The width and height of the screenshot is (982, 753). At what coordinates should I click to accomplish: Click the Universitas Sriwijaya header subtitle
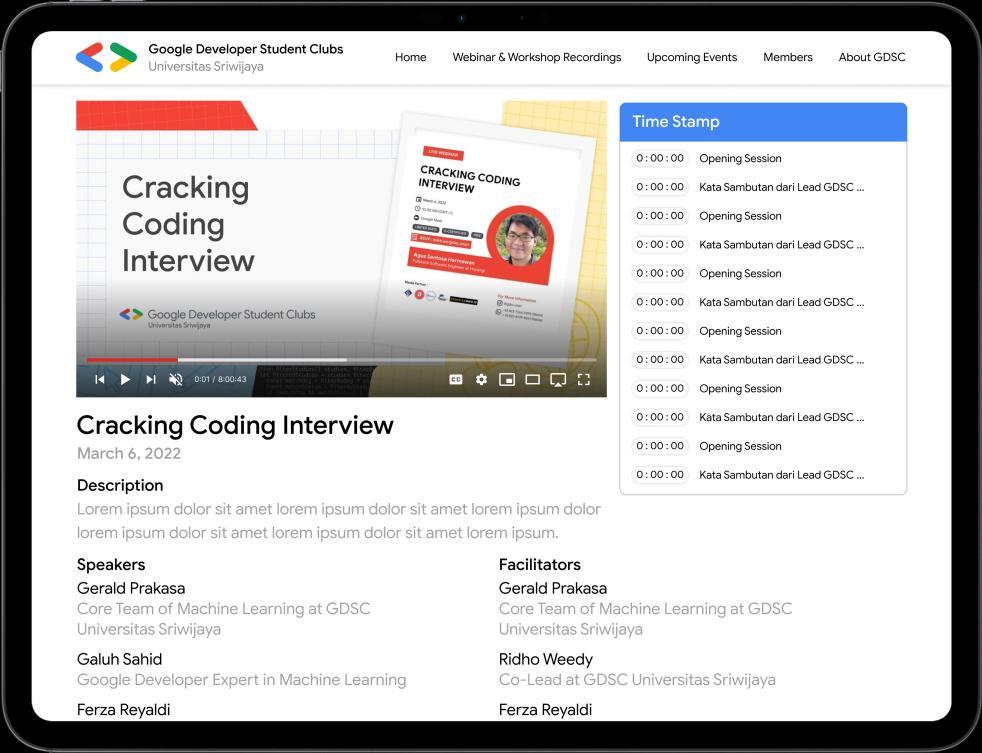[206, 66]
